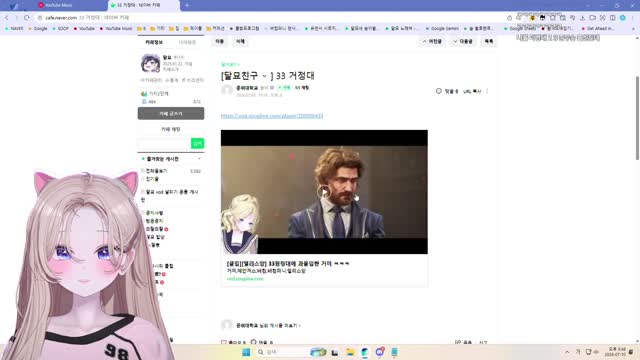This screenshot has height=360, width=640.
Task: Open the 달묘친구 prefix dropdown in the title
Action: click(x=264, y=76)
